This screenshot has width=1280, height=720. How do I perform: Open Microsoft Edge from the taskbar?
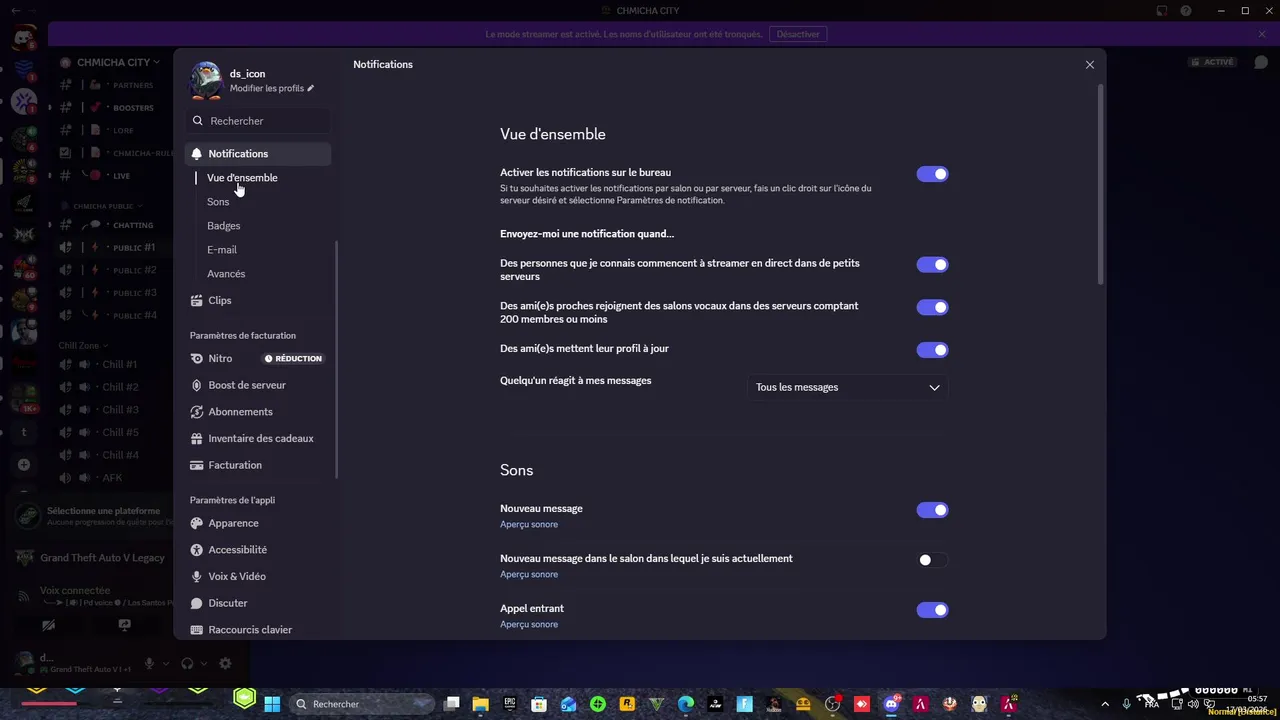point(686,704)
